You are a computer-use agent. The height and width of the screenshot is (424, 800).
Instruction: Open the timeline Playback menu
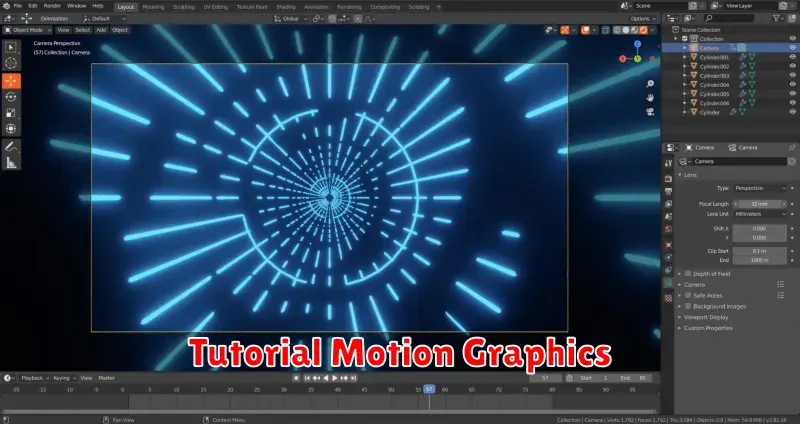pyautogui.click(x=35, y=378)
